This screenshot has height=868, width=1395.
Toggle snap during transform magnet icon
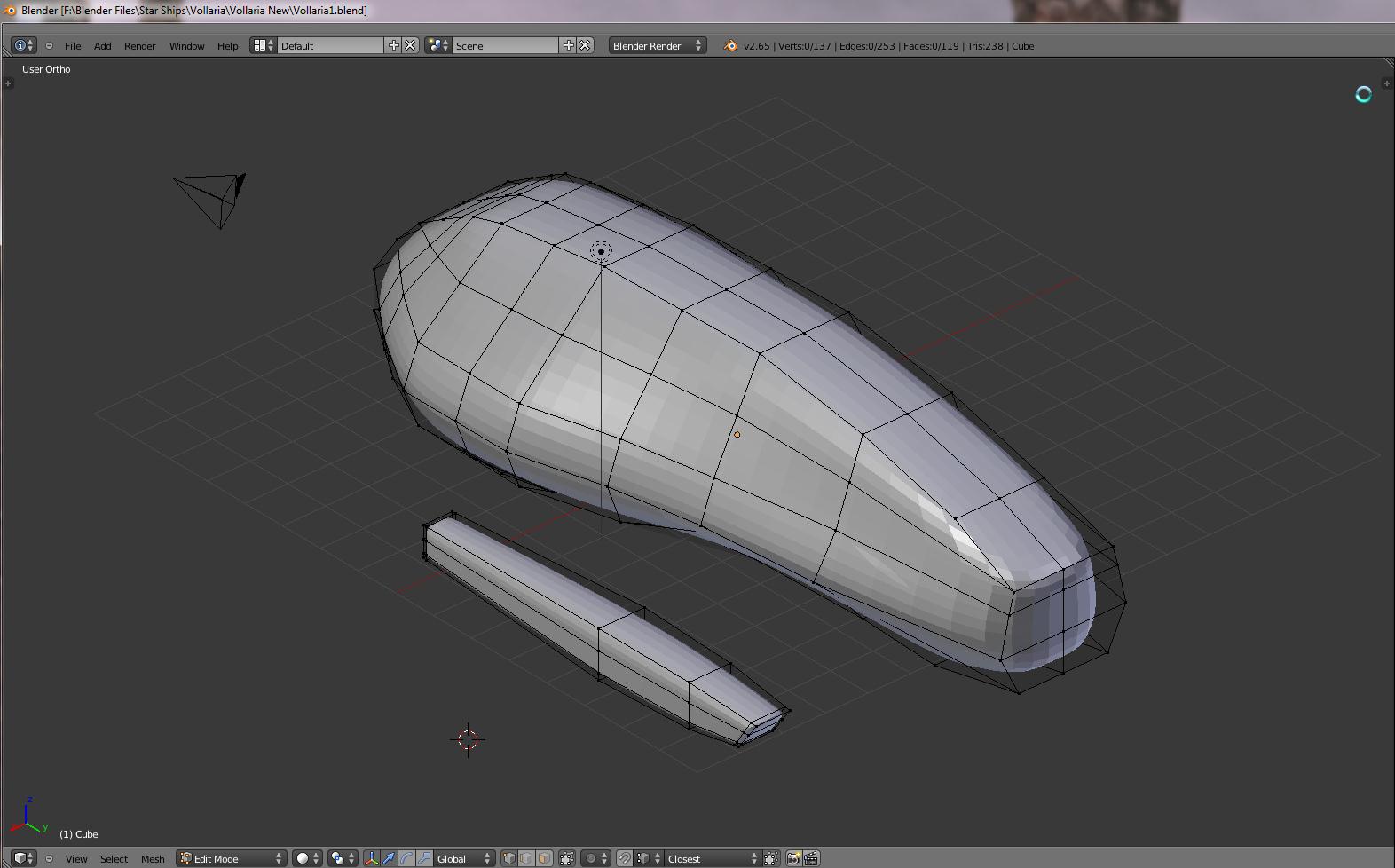625,858
